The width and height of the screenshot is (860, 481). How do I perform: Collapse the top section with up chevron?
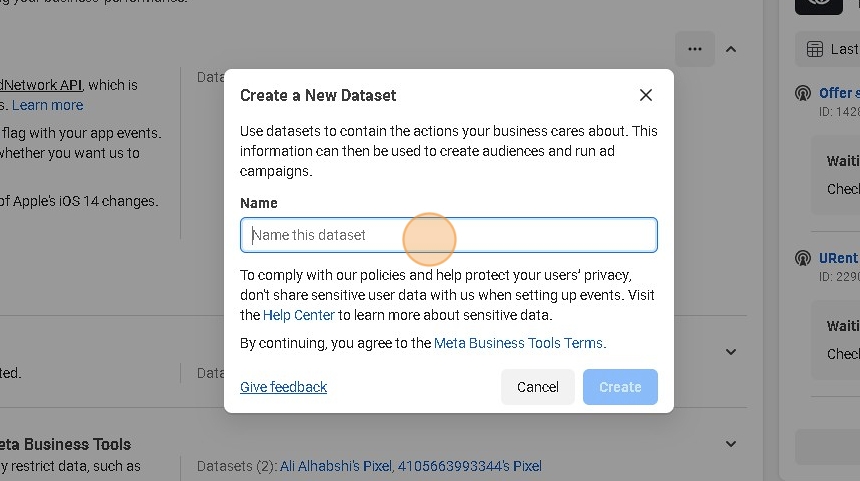coord(731,49)
